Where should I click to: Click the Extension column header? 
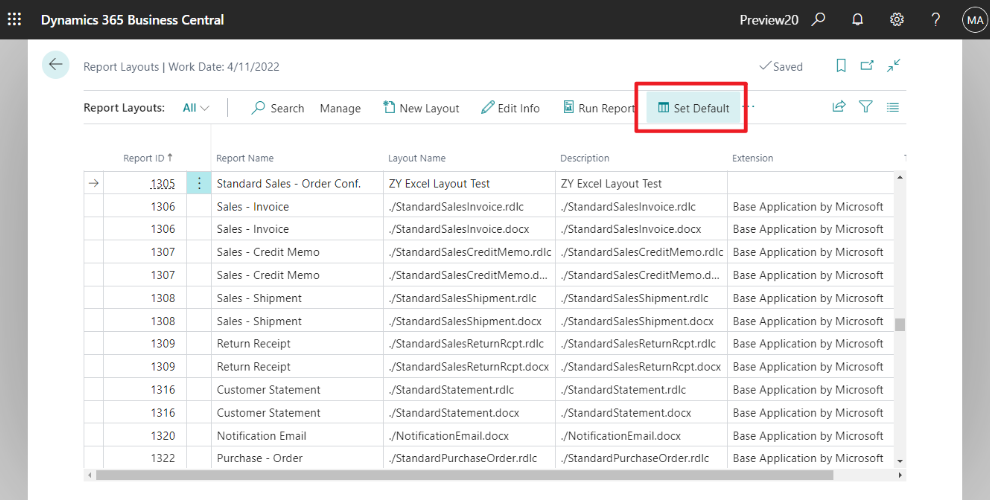point(753,158)
